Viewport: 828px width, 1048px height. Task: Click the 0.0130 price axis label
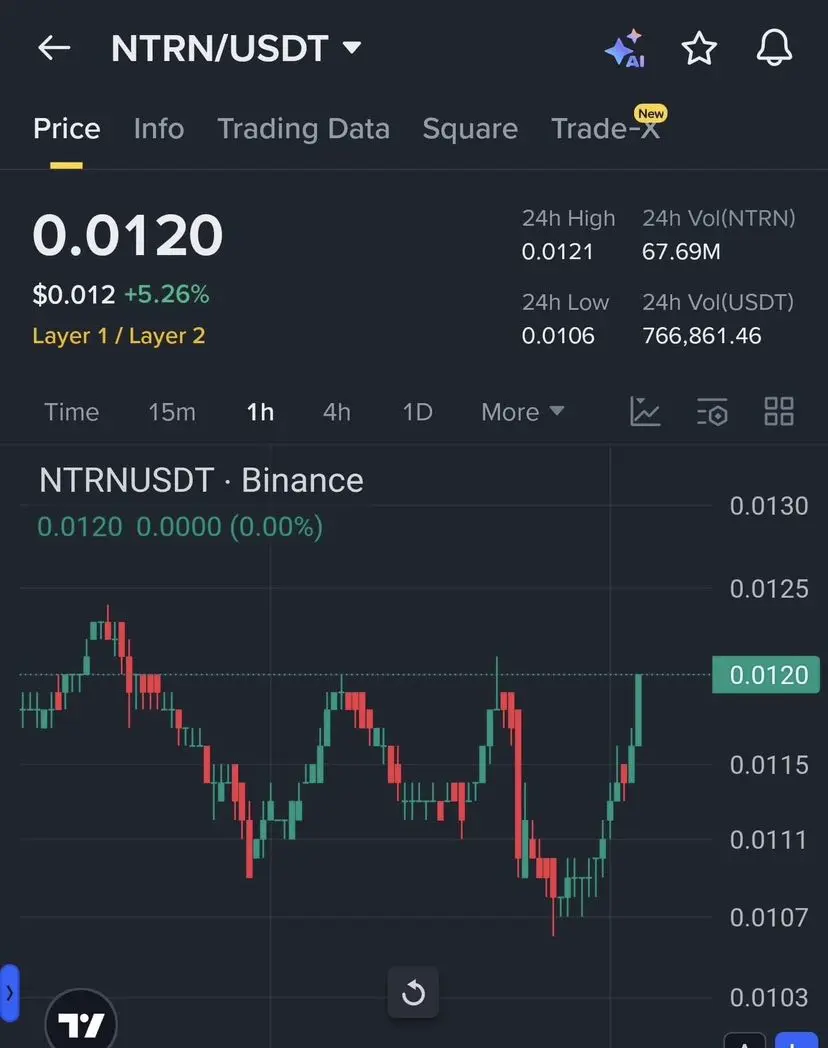click(x=769, y=506)
